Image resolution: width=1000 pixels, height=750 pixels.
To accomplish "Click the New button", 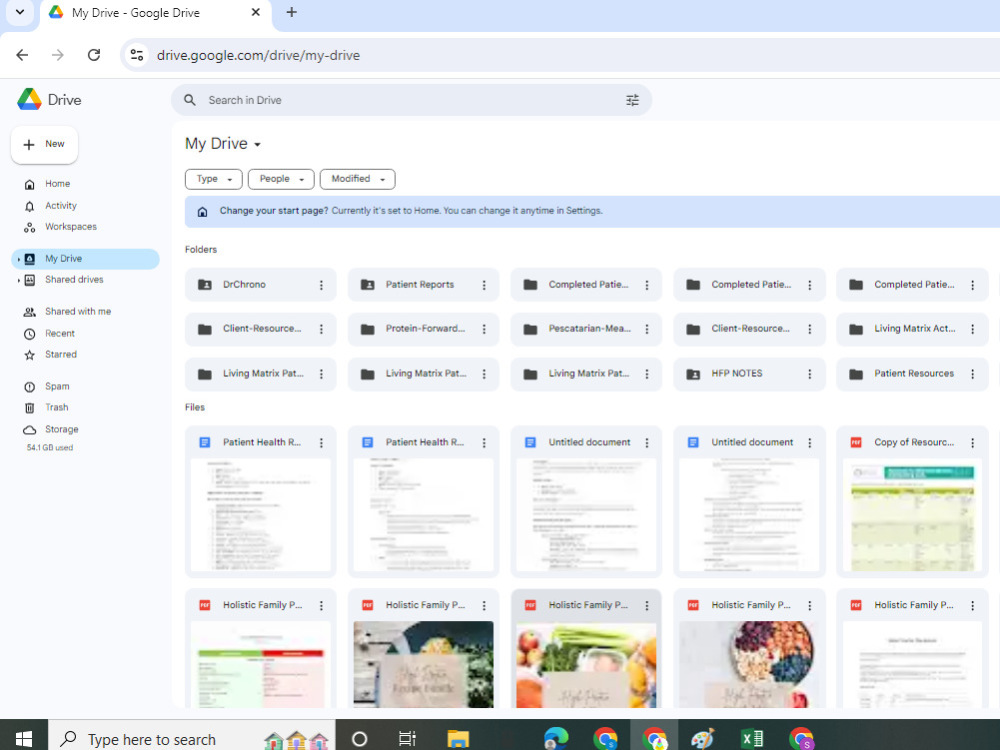I will coord(45,145).
